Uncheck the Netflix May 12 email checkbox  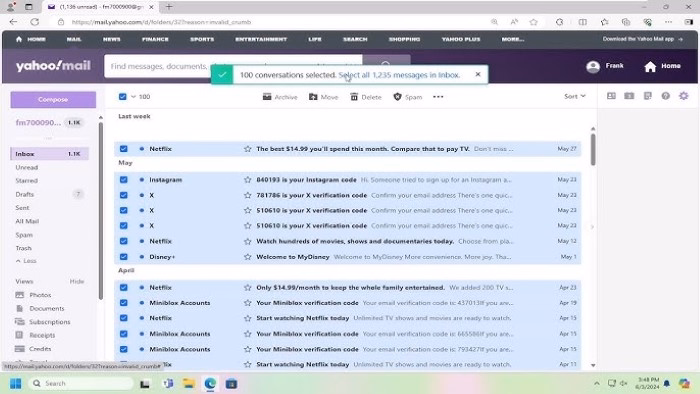coord(124,241)
